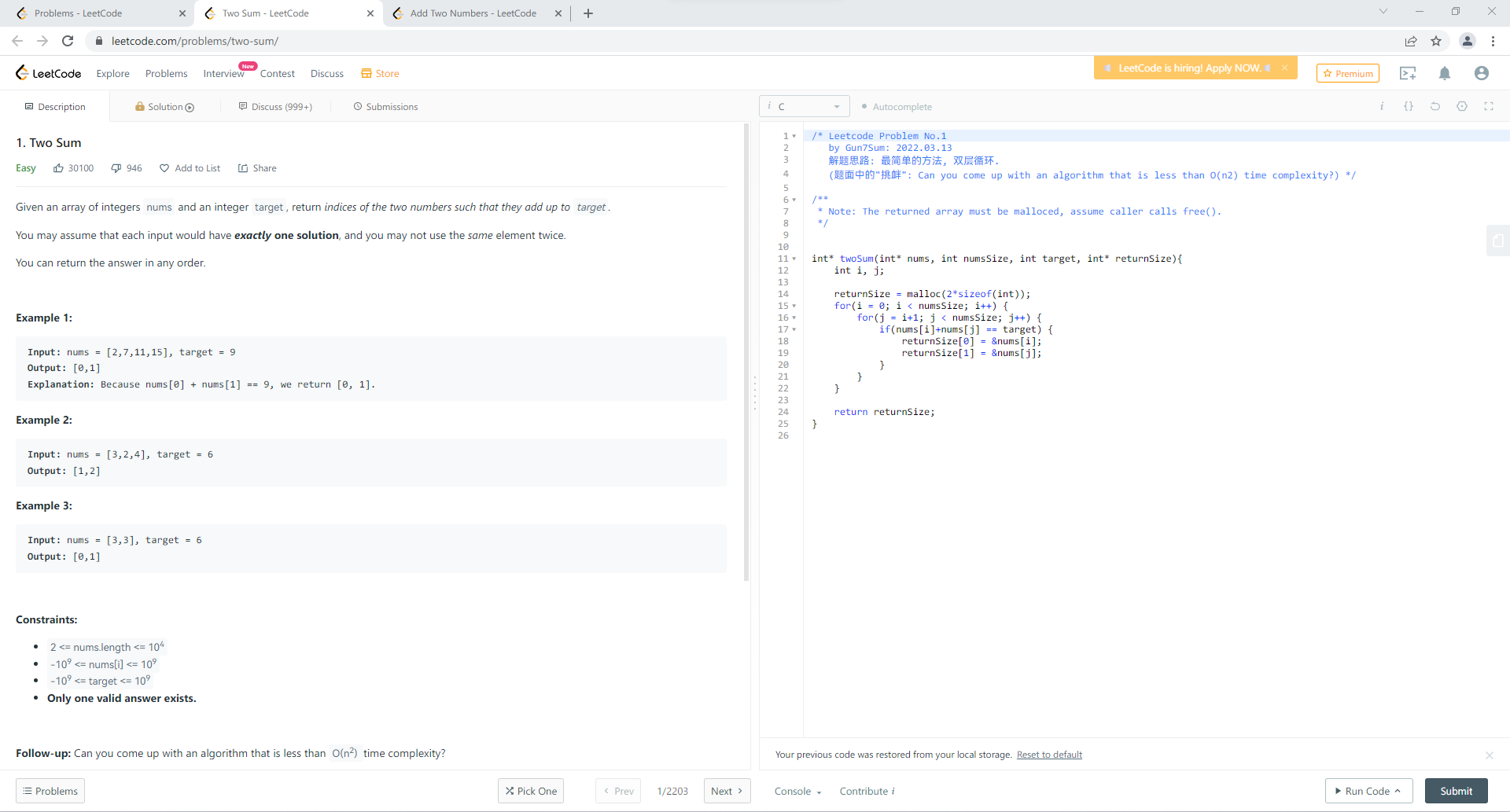Click Add to List heart icon
The width and height of the screenshot is (1510, 812).
tap(164, 168)
